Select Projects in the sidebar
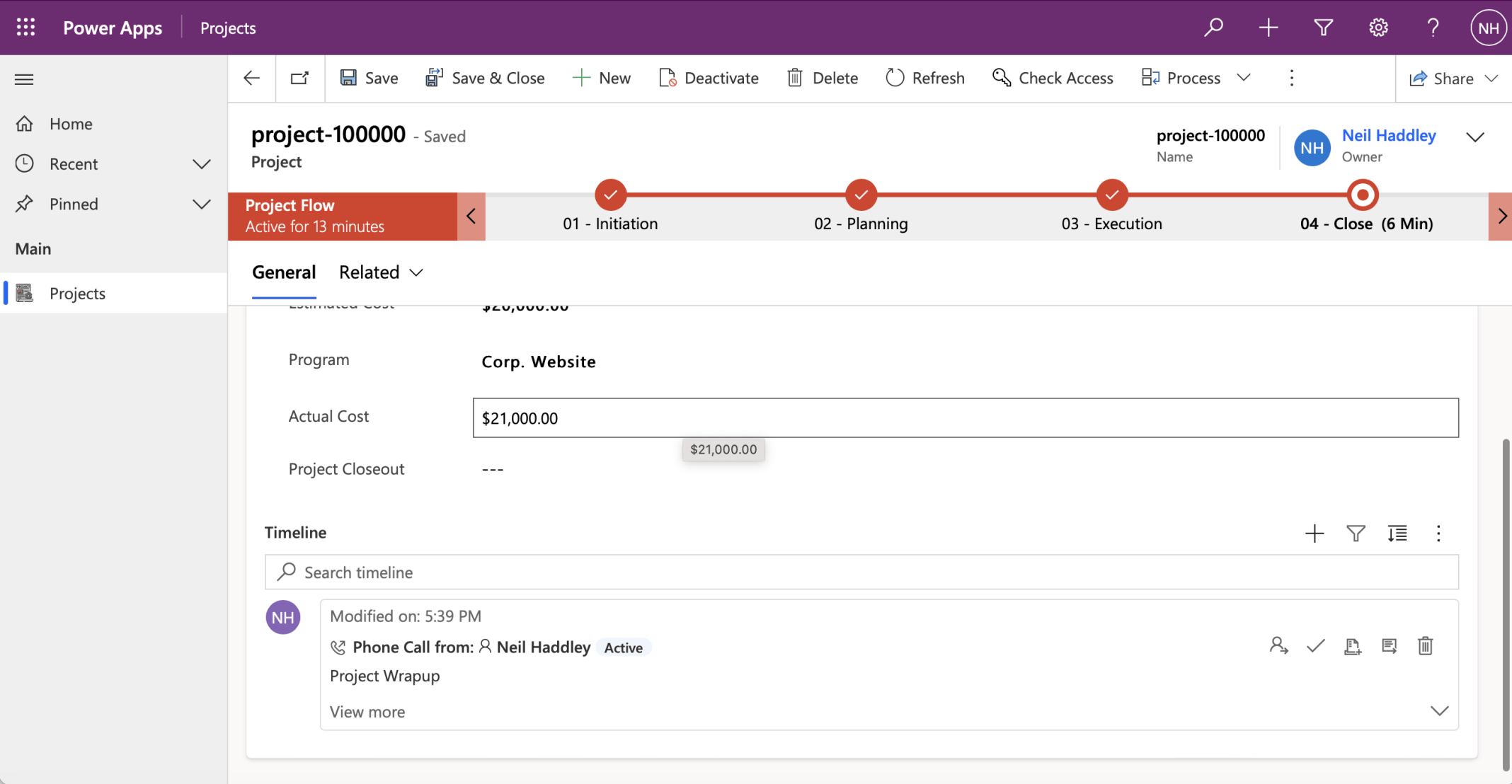The width and height of the screenshot is (1512, 784). tap(77, 293)
